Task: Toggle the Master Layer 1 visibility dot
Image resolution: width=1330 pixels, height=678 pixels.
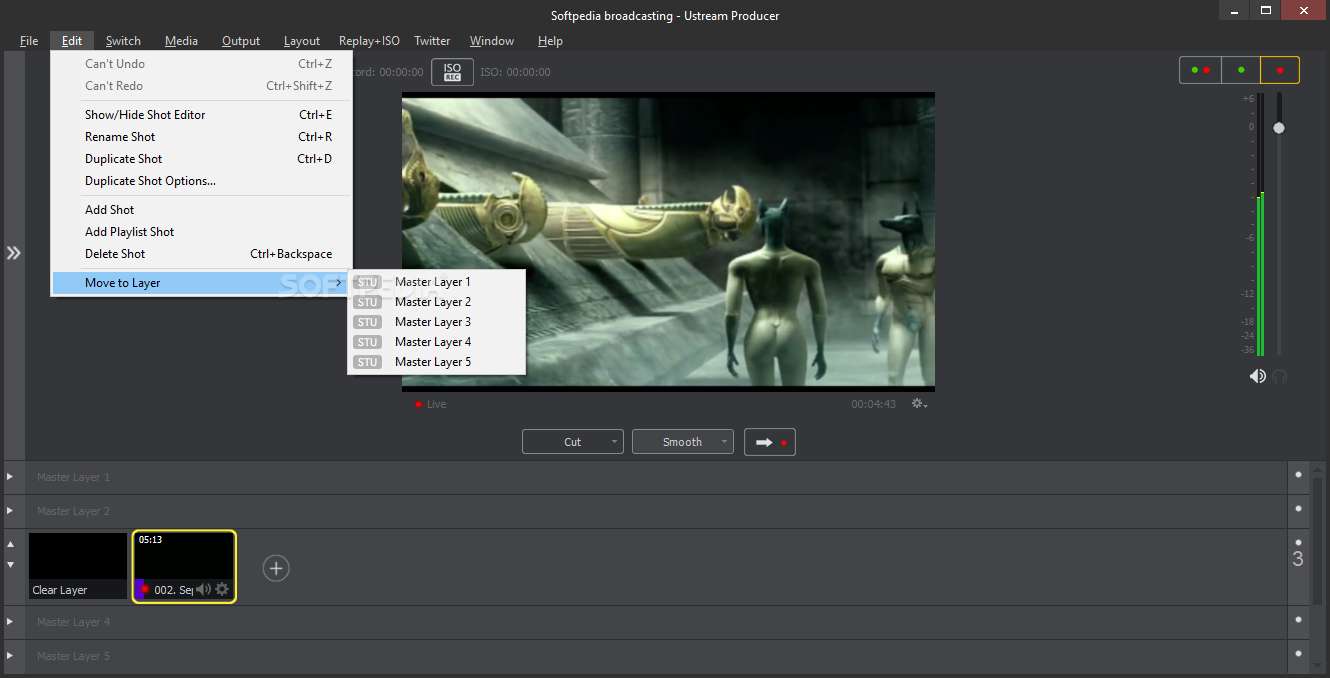Action: tap(1298, 475)
